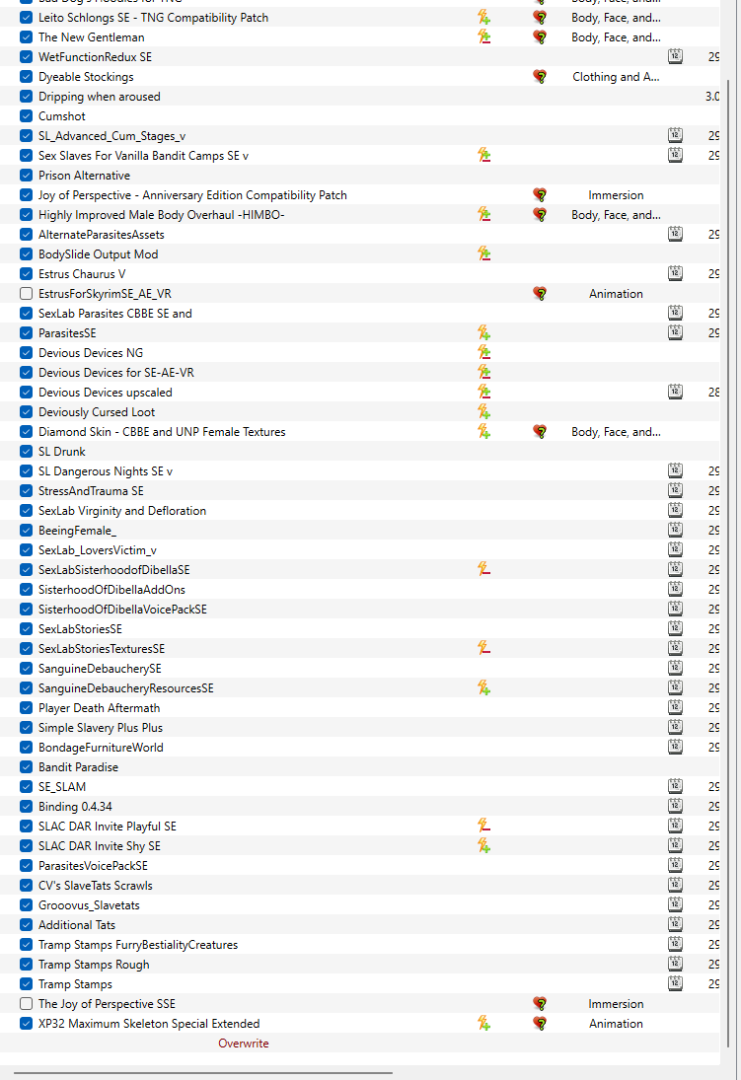
Task: Click the calendar icon for StressAndTrauma SE
Action: pyautogui.click(x=676, y=490)
